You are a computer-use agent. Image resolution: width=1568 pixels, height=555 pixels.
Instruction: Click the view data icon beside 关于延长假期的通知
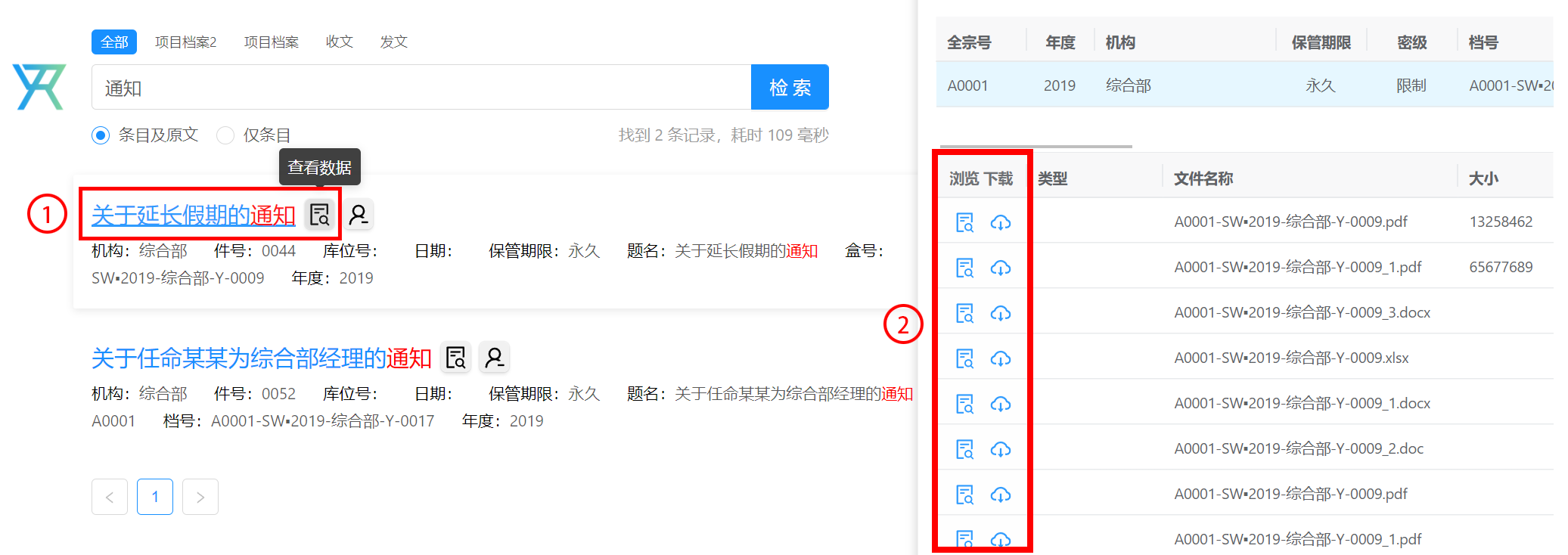[320, 215]
